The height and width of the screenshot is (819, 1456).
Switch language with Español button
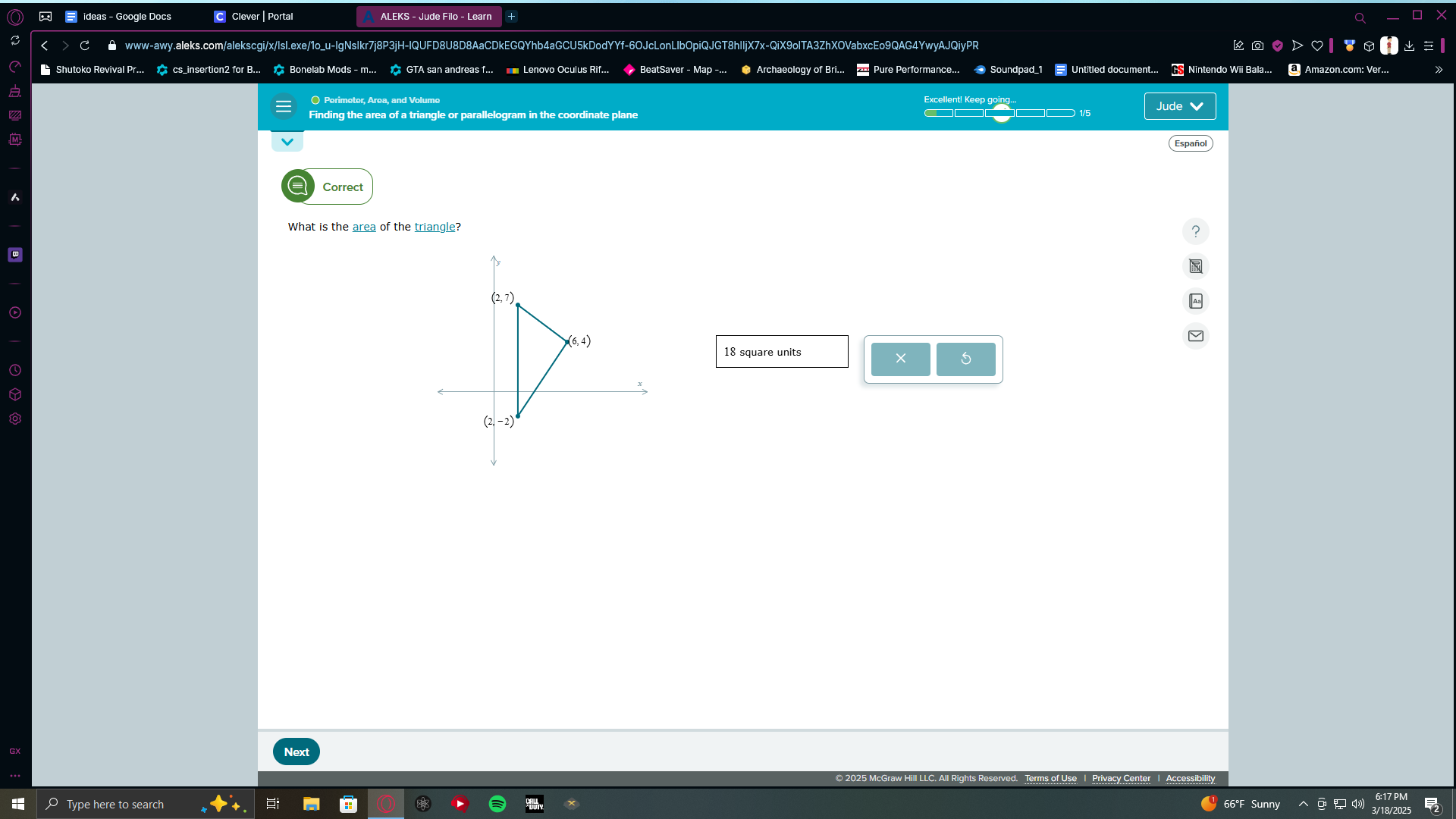click(1190, 143)
